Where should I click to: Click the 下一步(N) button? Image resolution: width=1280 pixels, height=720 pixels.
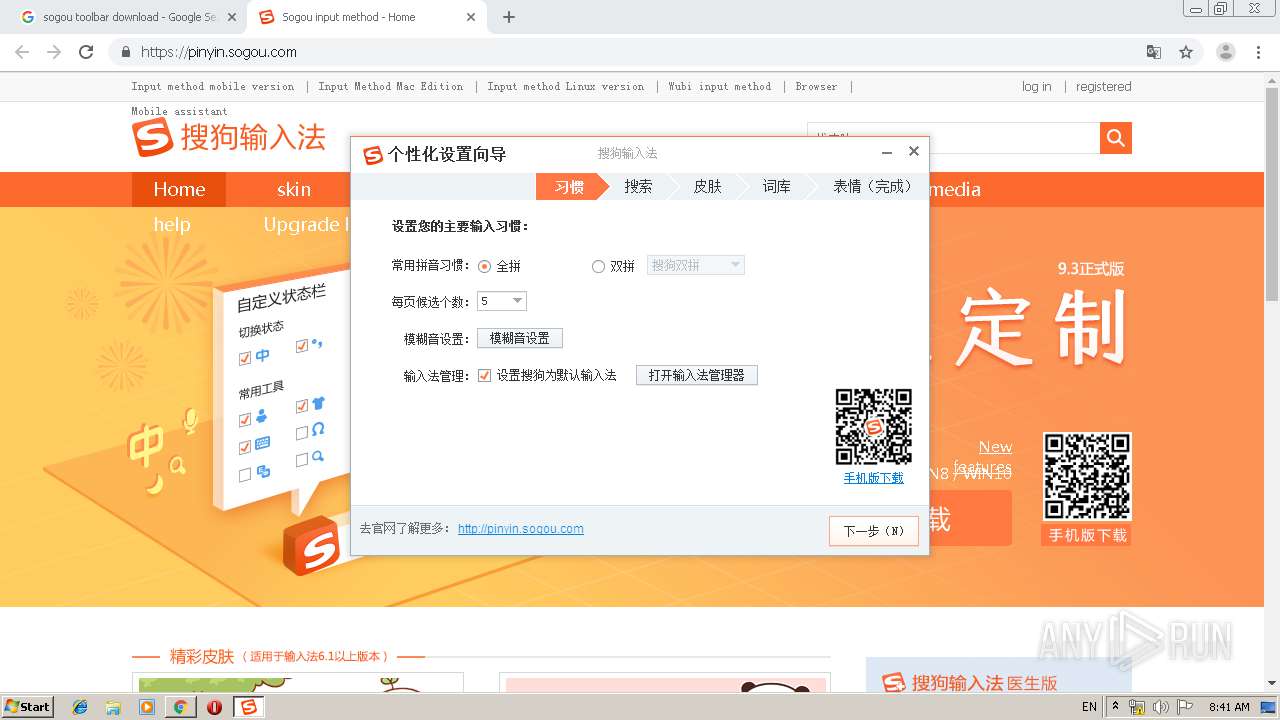[873, 531]
